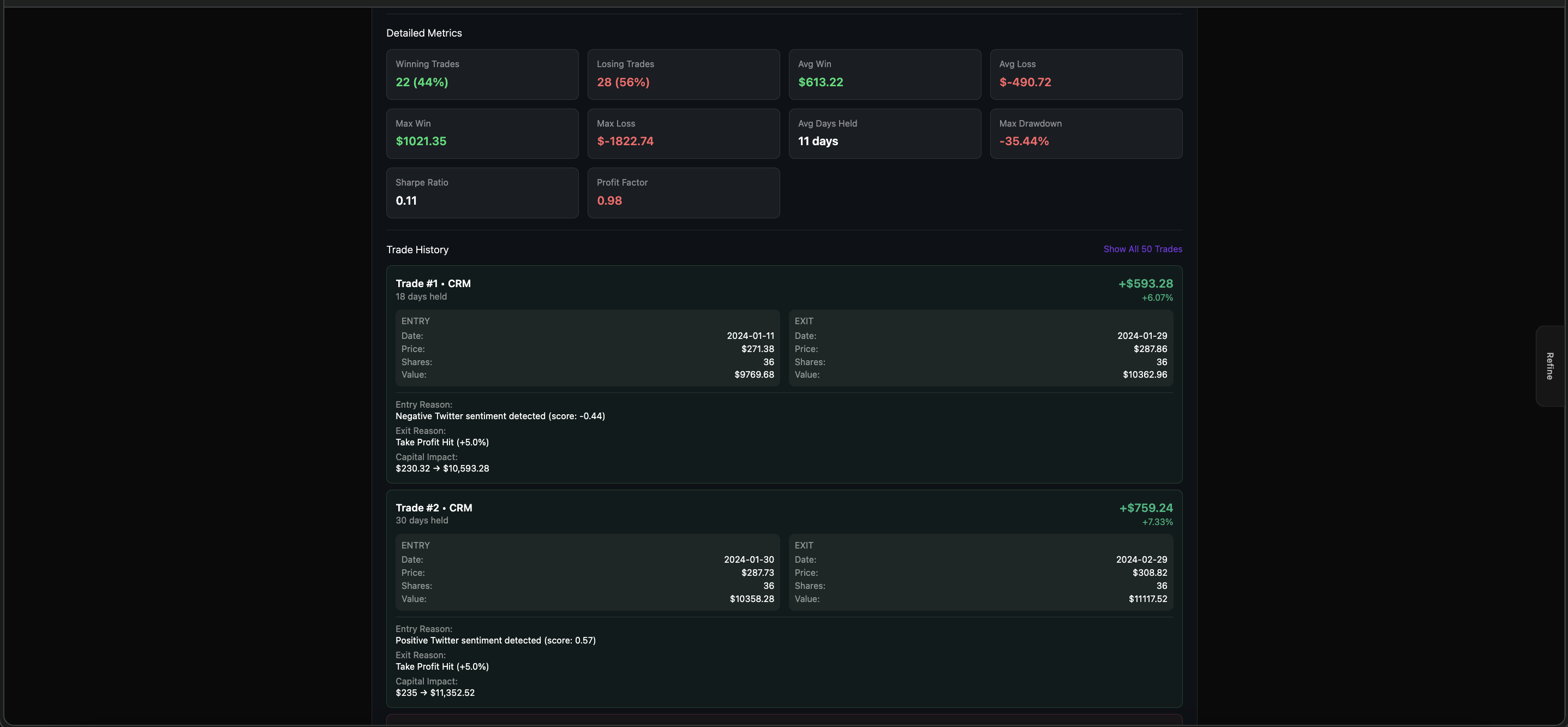The image size is (1568, 727).
Task: Click the Max Win metric card
Action: 482,133
